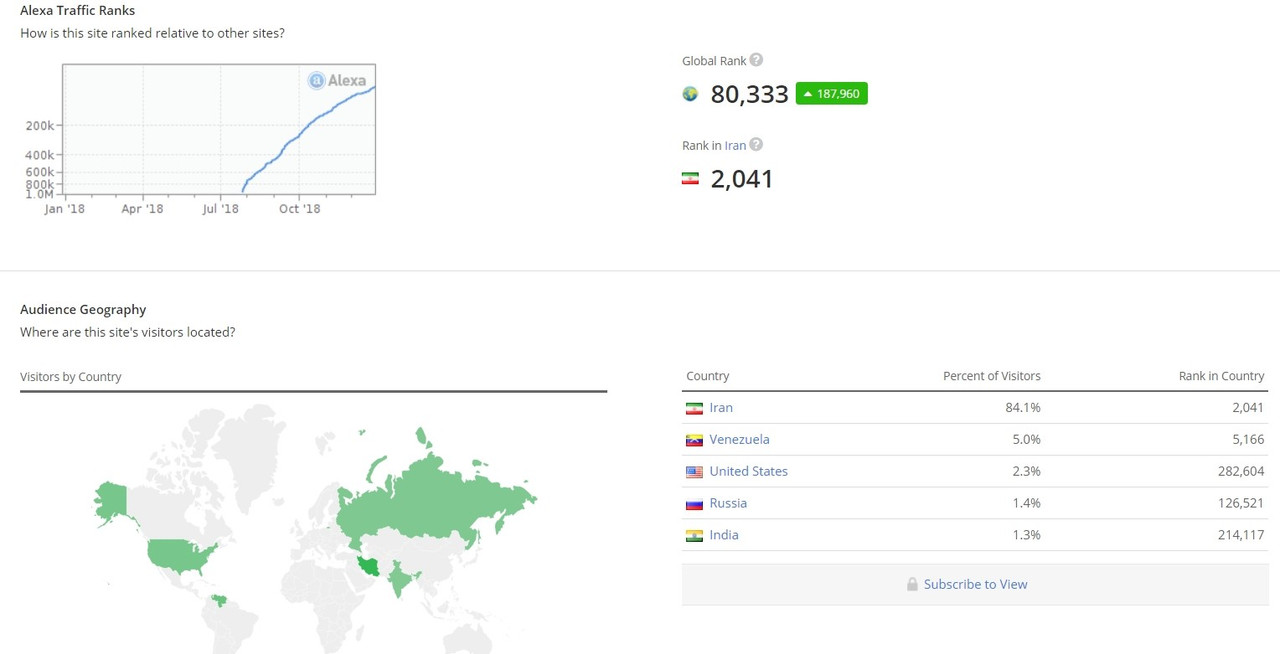Click the green 187,960 rank change badge
The width and height of the screenshot is (1280, 654).
[x=832, y=94]
